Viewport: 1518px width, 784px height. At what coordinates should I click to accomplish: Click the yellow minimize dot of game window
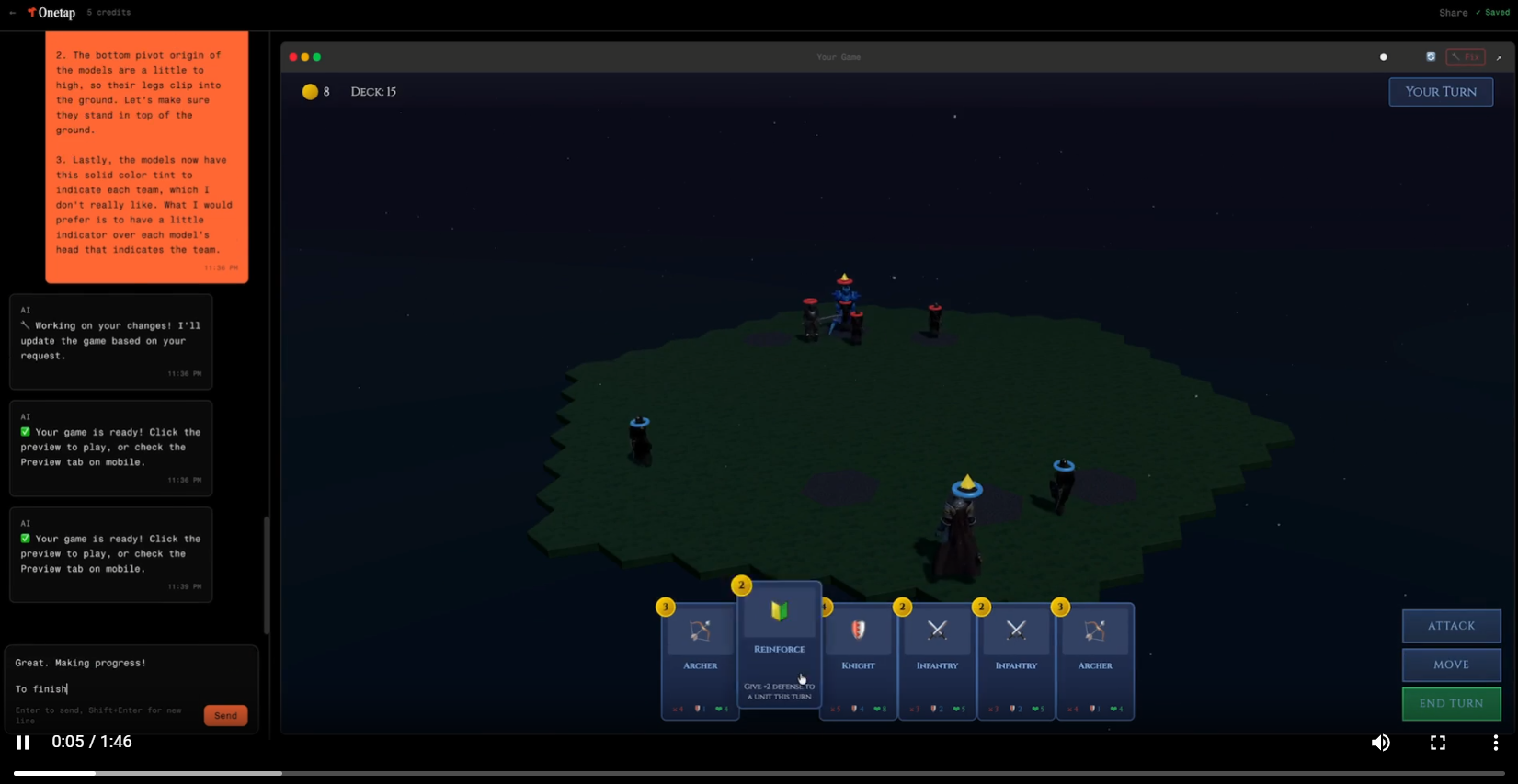pyautogui.click(x=305, y=57)
